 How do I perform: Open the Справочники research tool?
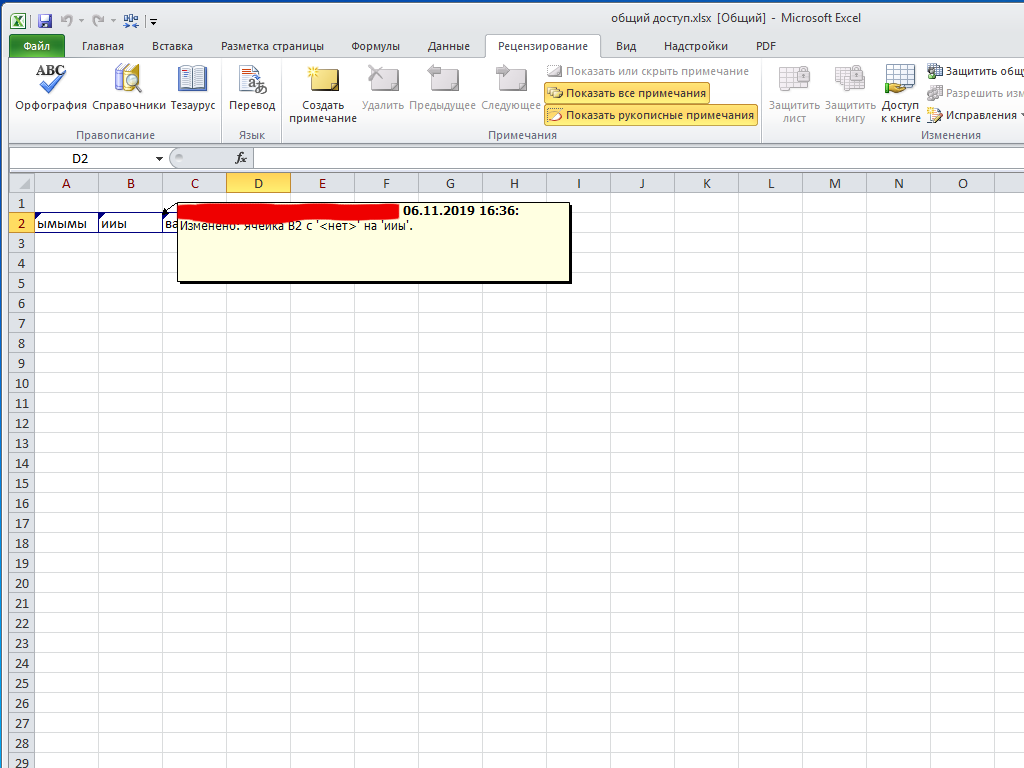coord(128,87)
